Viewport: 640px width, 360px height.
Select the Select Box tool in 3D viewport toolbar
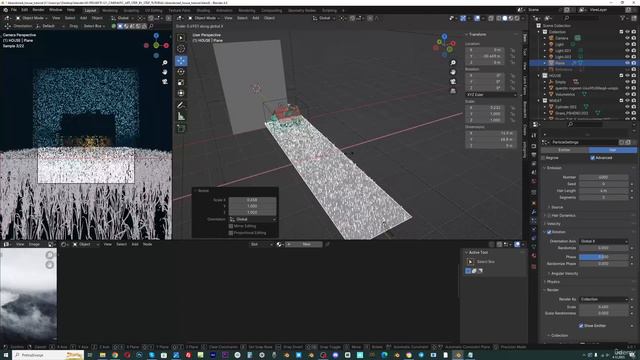[x=181, y=38]
